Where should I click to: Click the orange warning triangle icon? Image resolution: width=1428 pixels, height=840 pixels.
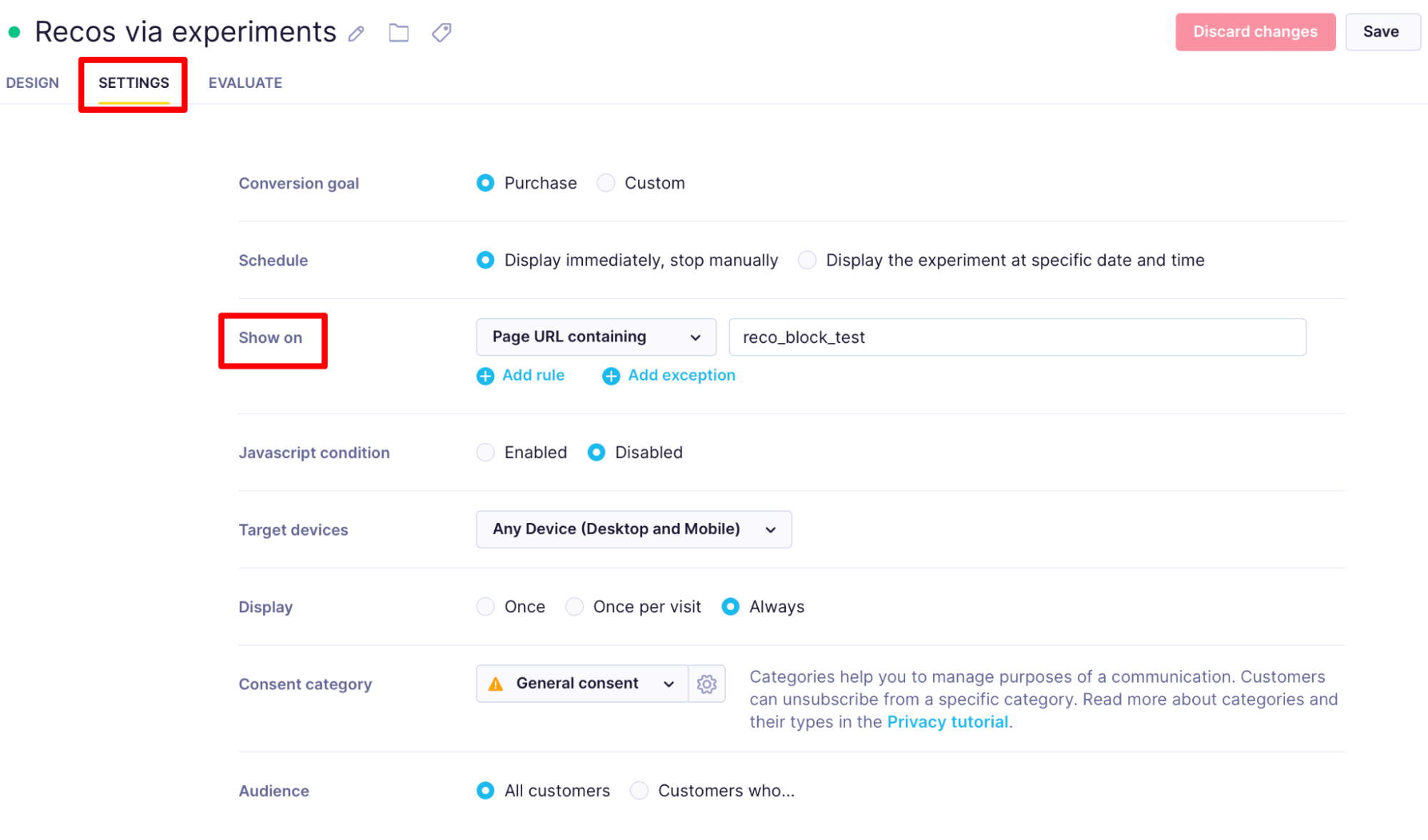pos(496,684)
